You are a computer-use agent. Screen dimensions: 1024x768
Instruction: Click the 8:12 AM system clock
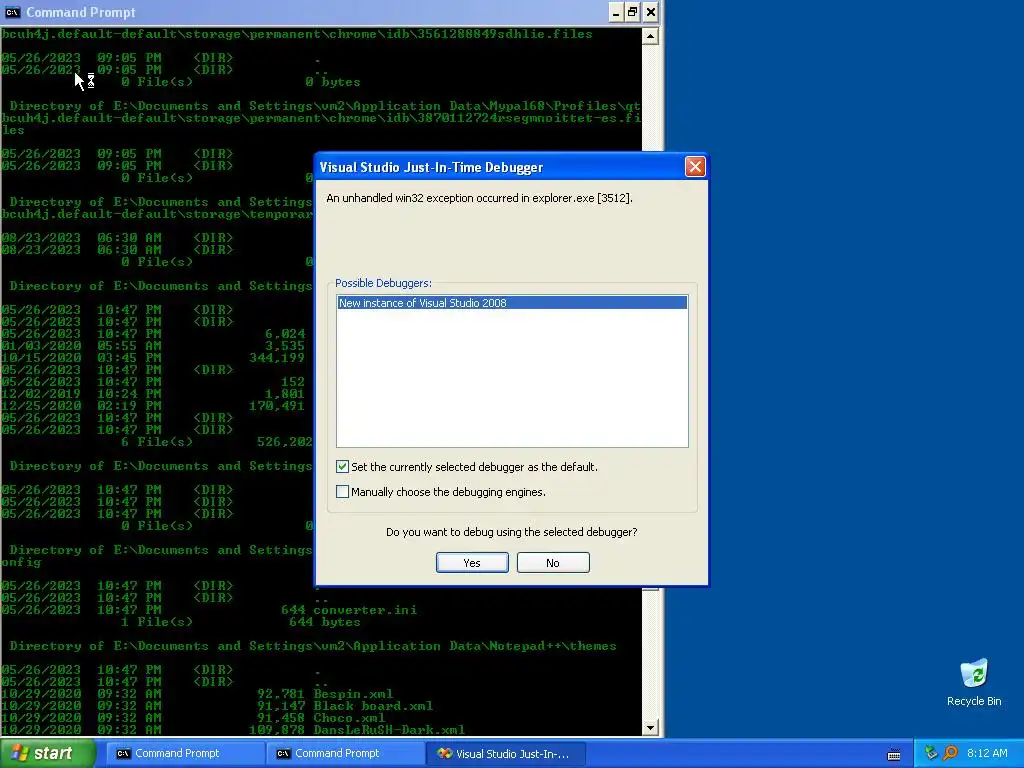click(987, 754)
